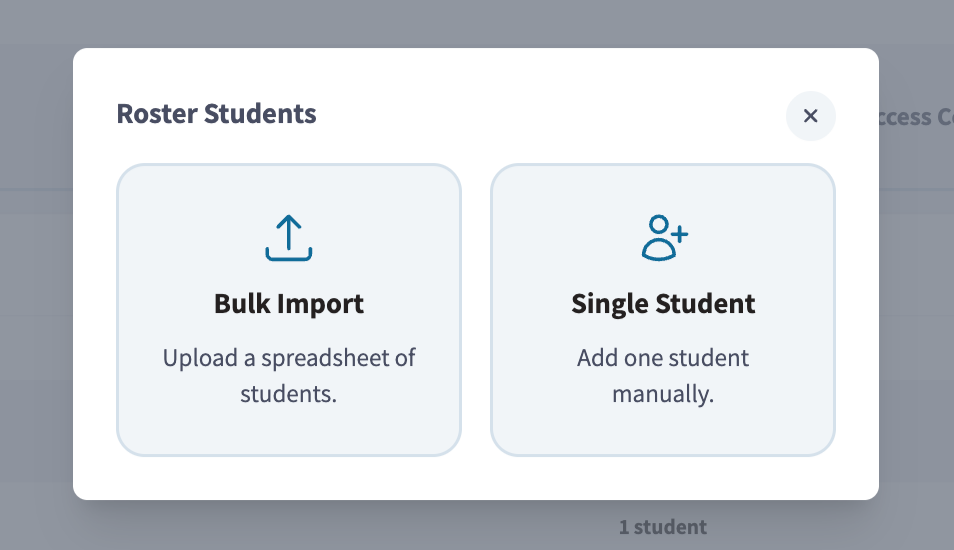The image size is (954, 550).
Task: Close the Roster Students dialog
Action: pos(810,116)
